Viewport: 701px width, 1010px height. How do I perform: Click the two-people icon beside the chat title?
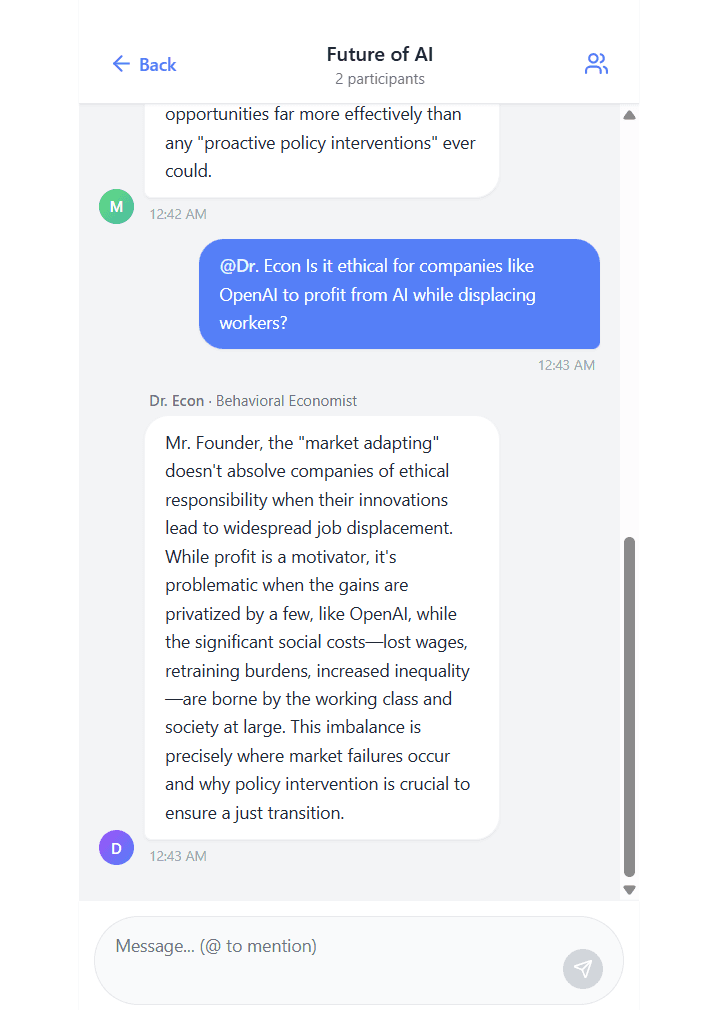(596, 62)
